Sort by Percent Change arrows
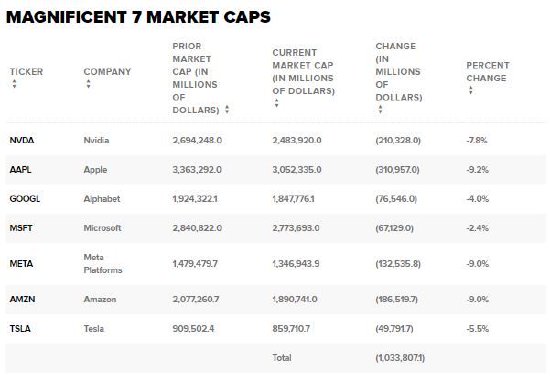 471,90
